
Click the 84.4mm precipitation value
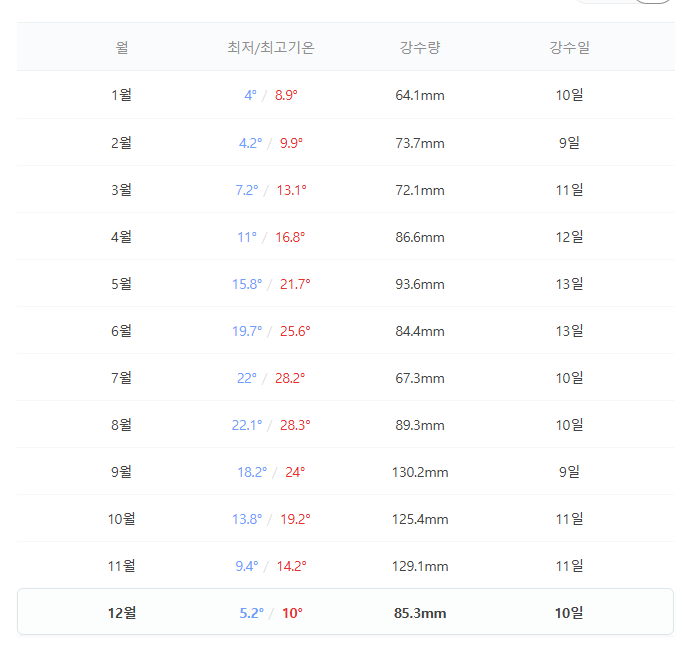[420, 332]
